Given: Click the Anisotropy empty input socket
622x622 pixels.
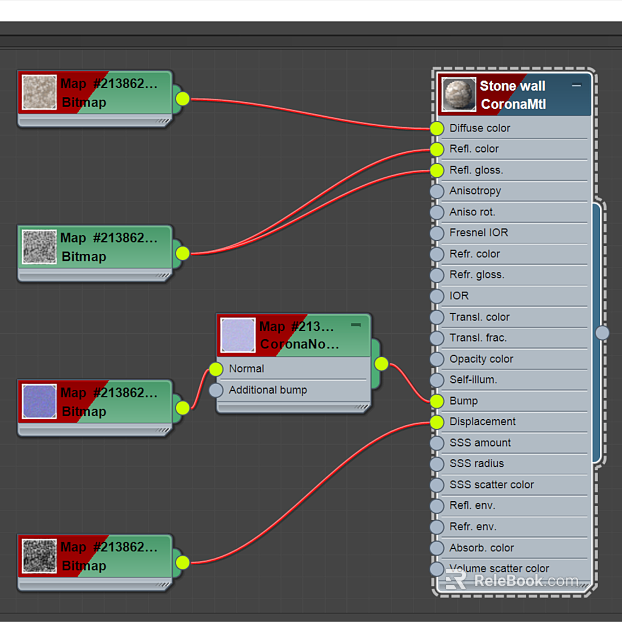Looking at the screenshot, I should click(437, 191).
